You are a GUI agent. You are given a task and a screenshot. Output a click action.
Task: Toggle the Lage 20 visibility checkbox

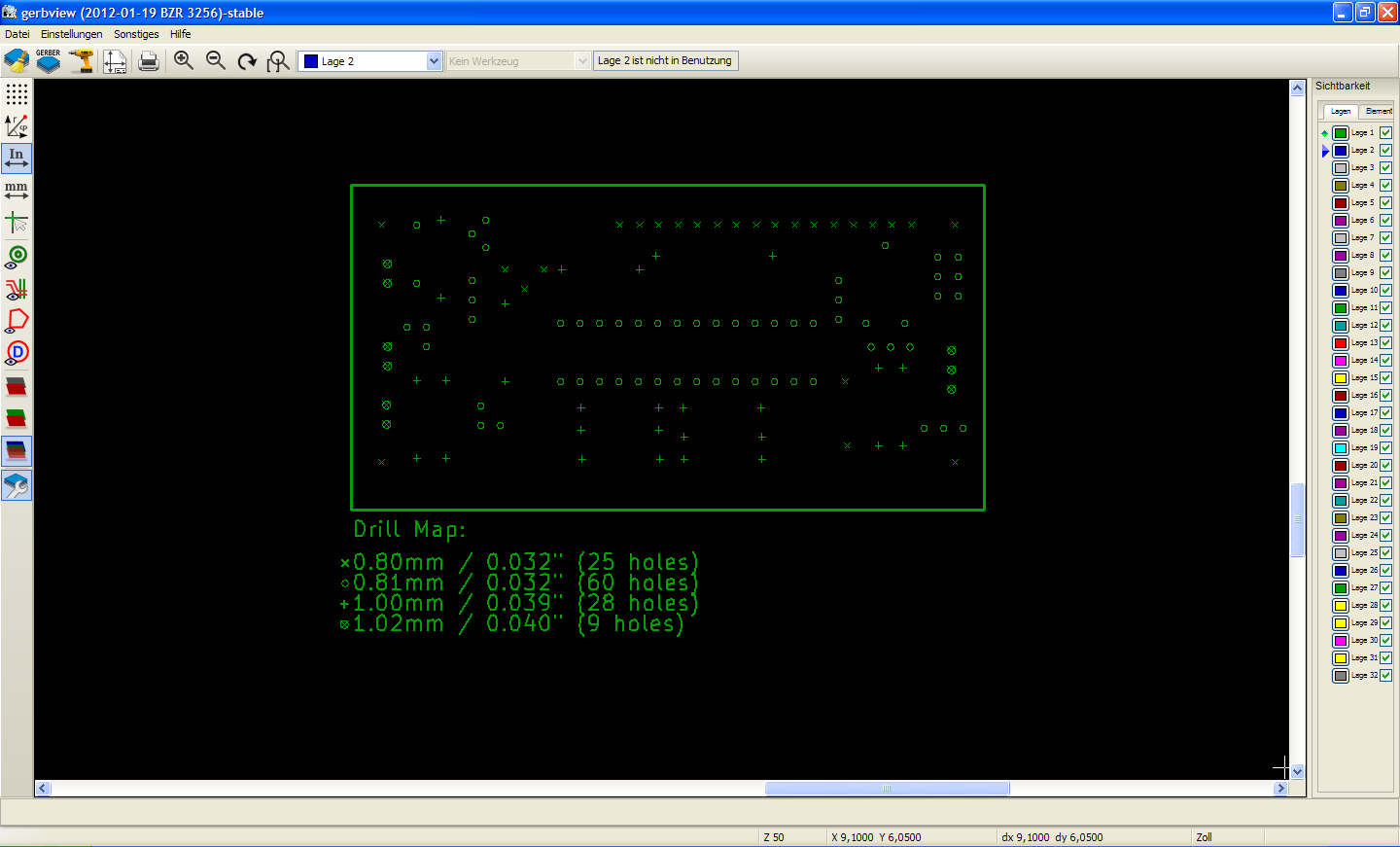(x=1385, y=466)
